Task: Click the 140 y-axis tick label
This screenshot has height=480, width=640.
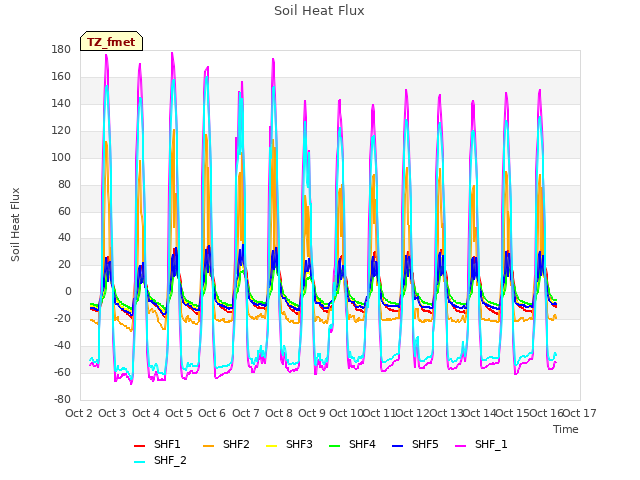Action: coord(61,104)
